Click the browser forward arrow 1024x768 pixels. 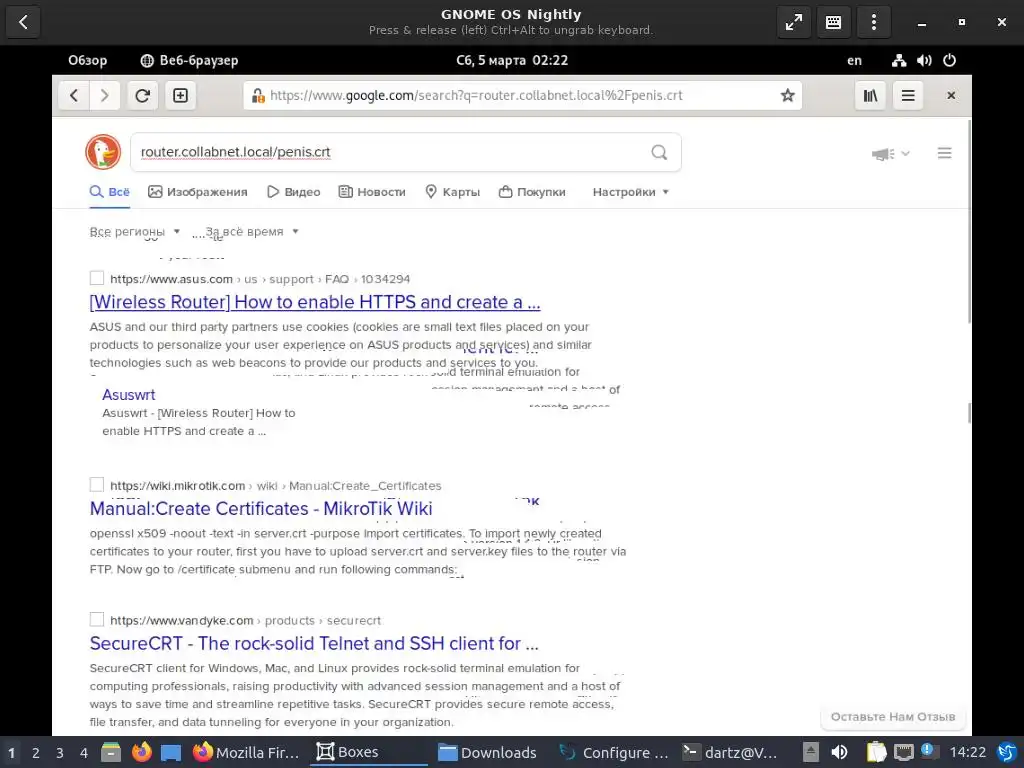click(104, 95)
